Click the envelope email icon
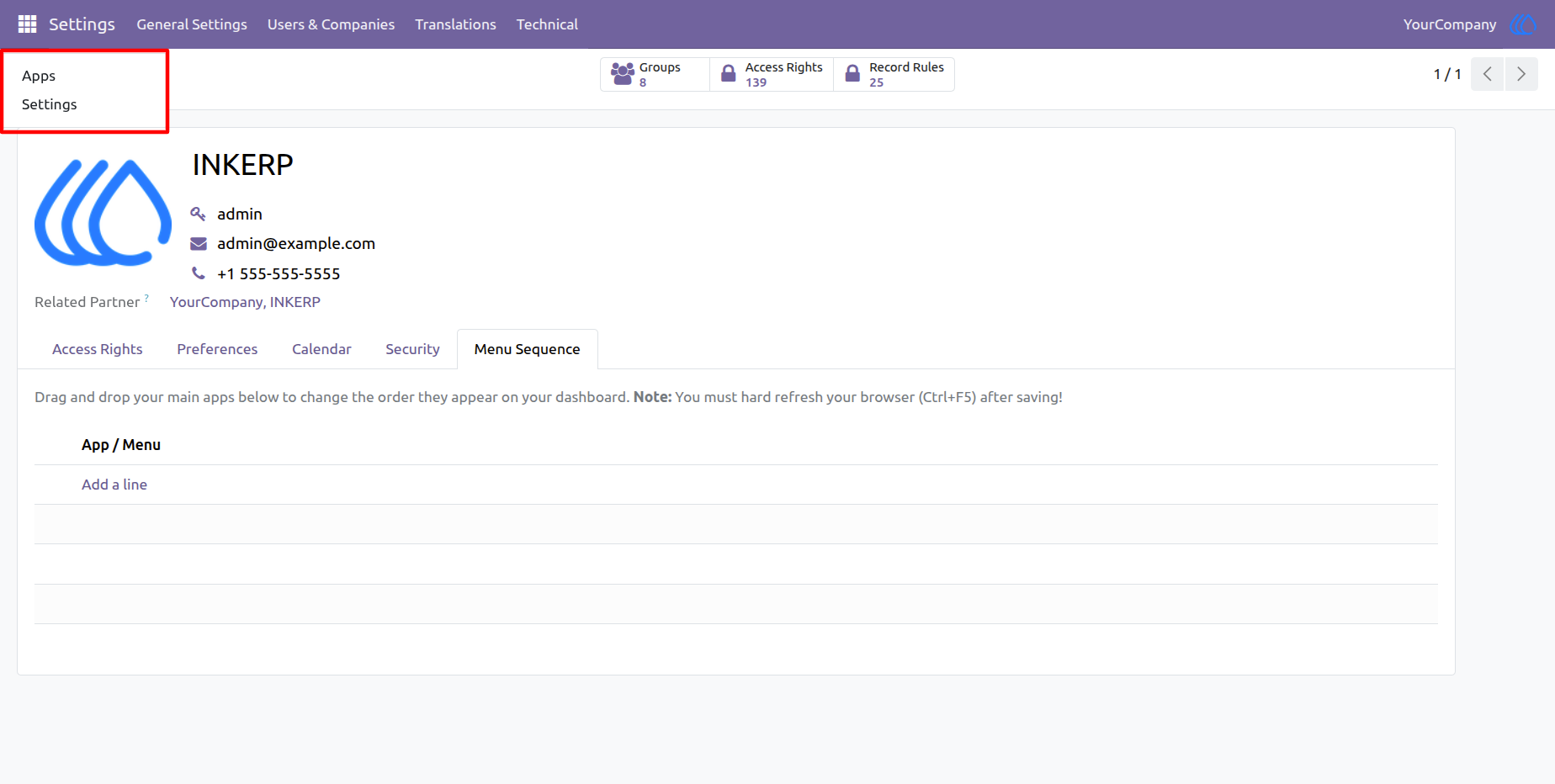Viewport: 1555px width, 784px height. [x=199, y=244]
